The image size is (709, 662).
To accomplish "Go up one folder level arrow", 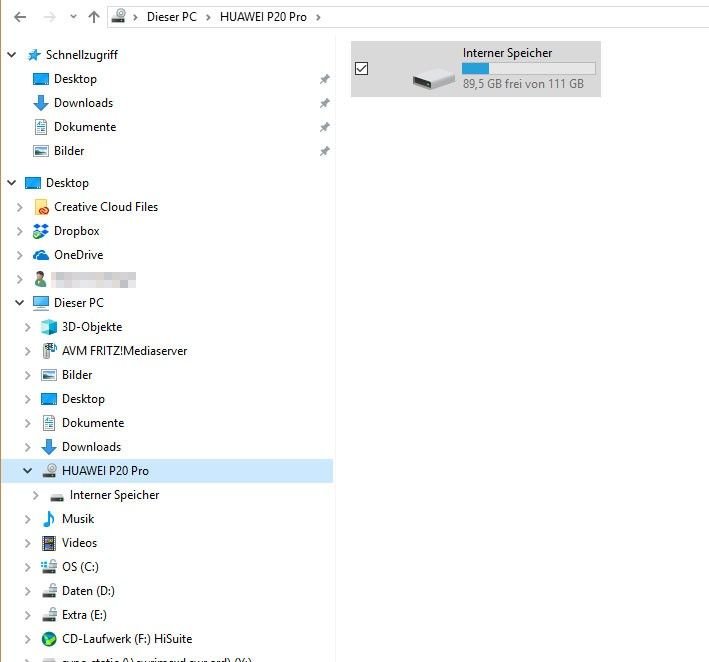I will pos(94,17).
